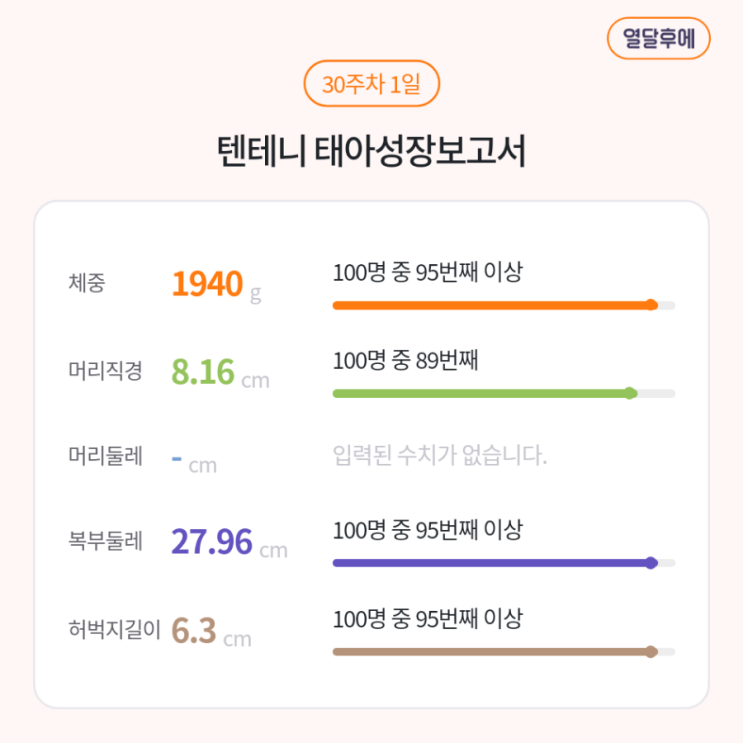Click the 열달후에 logo badge
The image size is (743, 743).
point(658,38)
